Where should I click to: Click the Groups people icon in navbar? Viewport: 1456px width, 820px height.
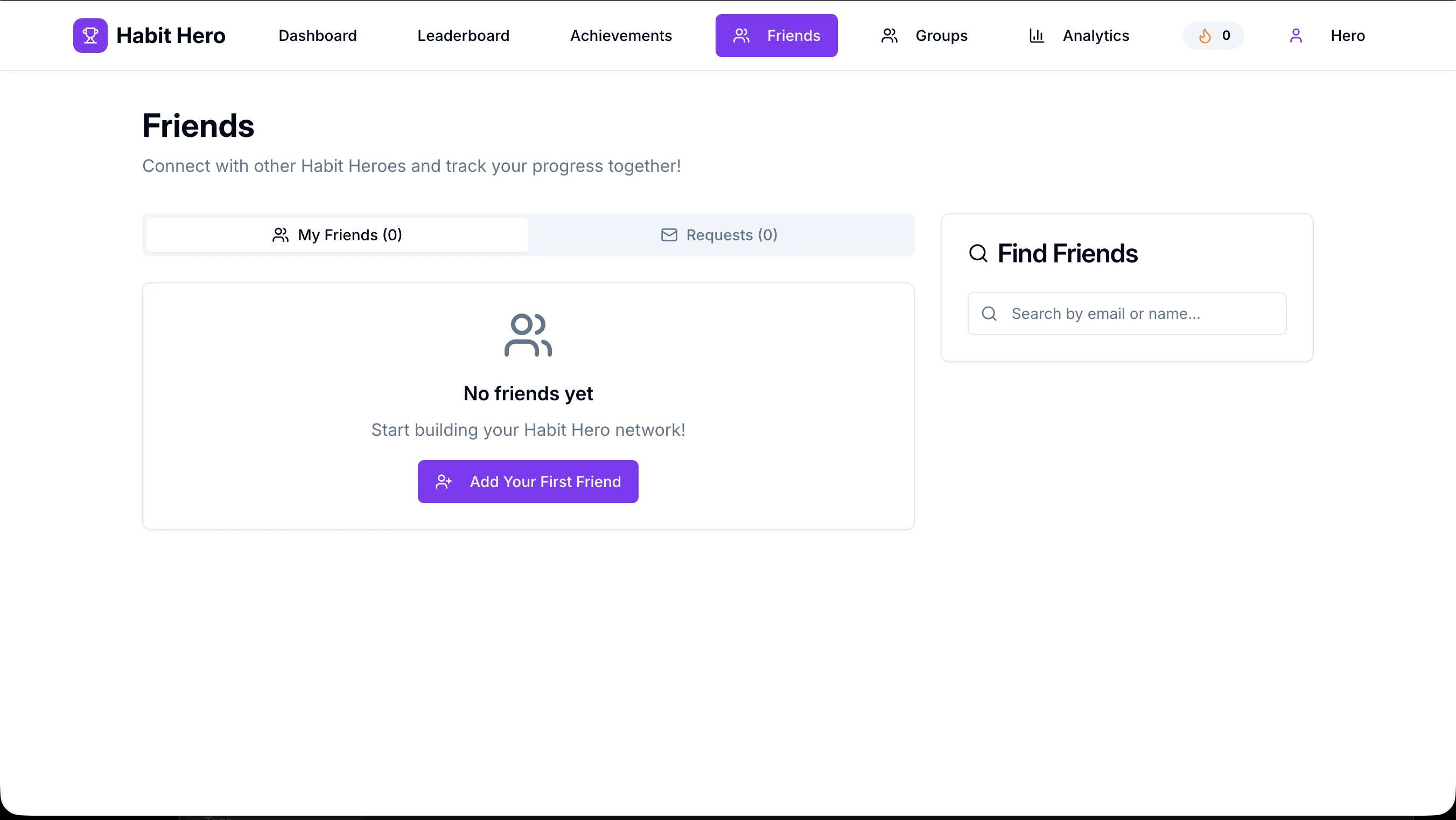click(889, 36)
